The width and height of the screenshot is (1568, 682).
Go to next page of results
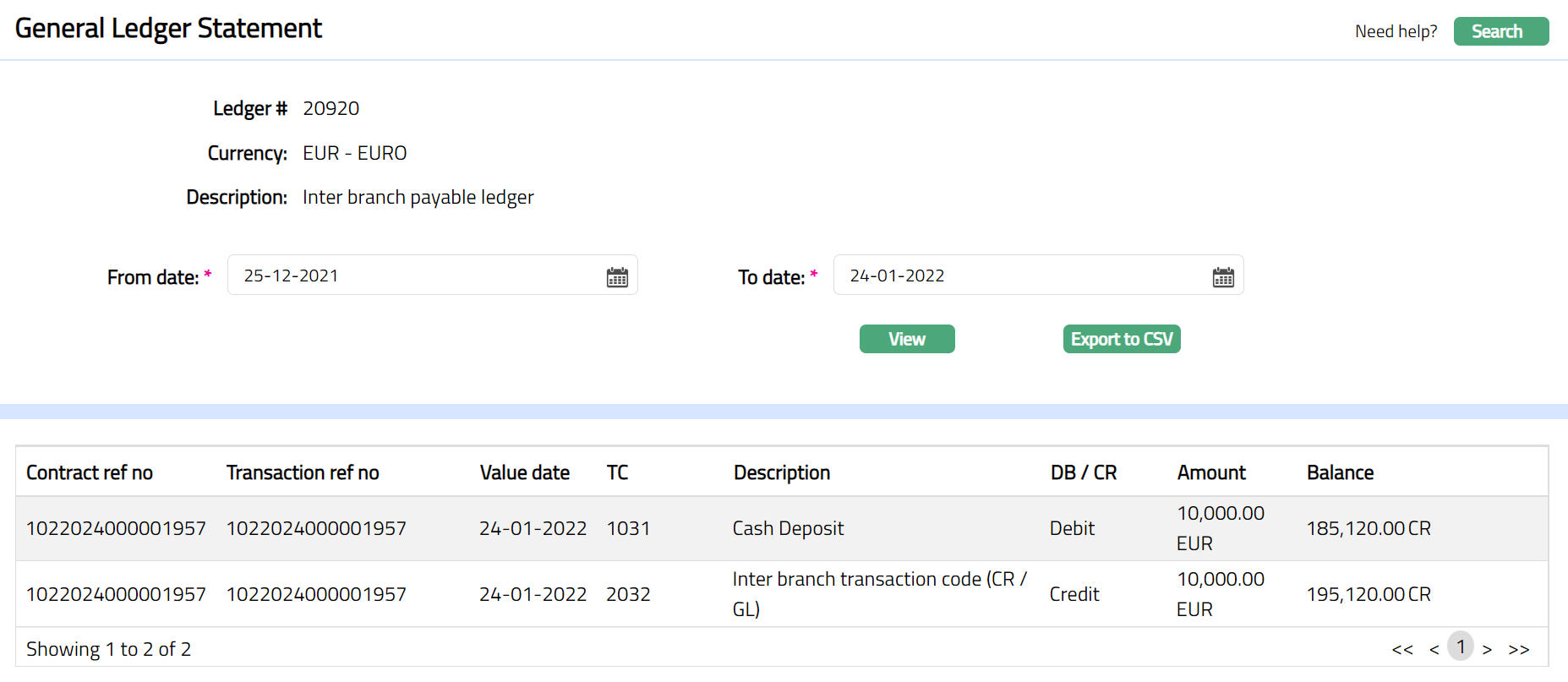coord(1487,649)
